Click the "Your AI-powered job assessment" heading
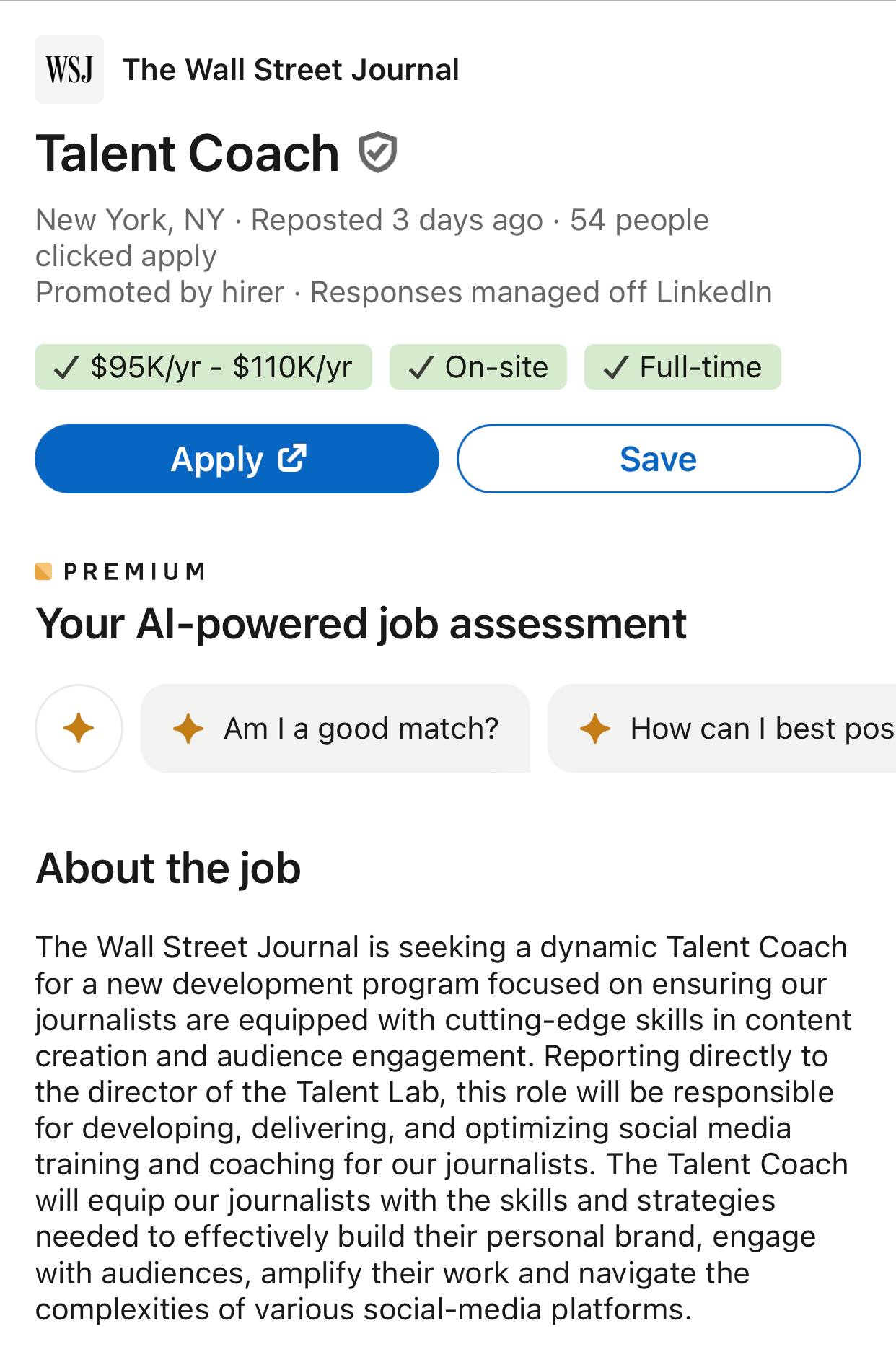This screenshot has width=896, height=1357. [x=361, y=624]
